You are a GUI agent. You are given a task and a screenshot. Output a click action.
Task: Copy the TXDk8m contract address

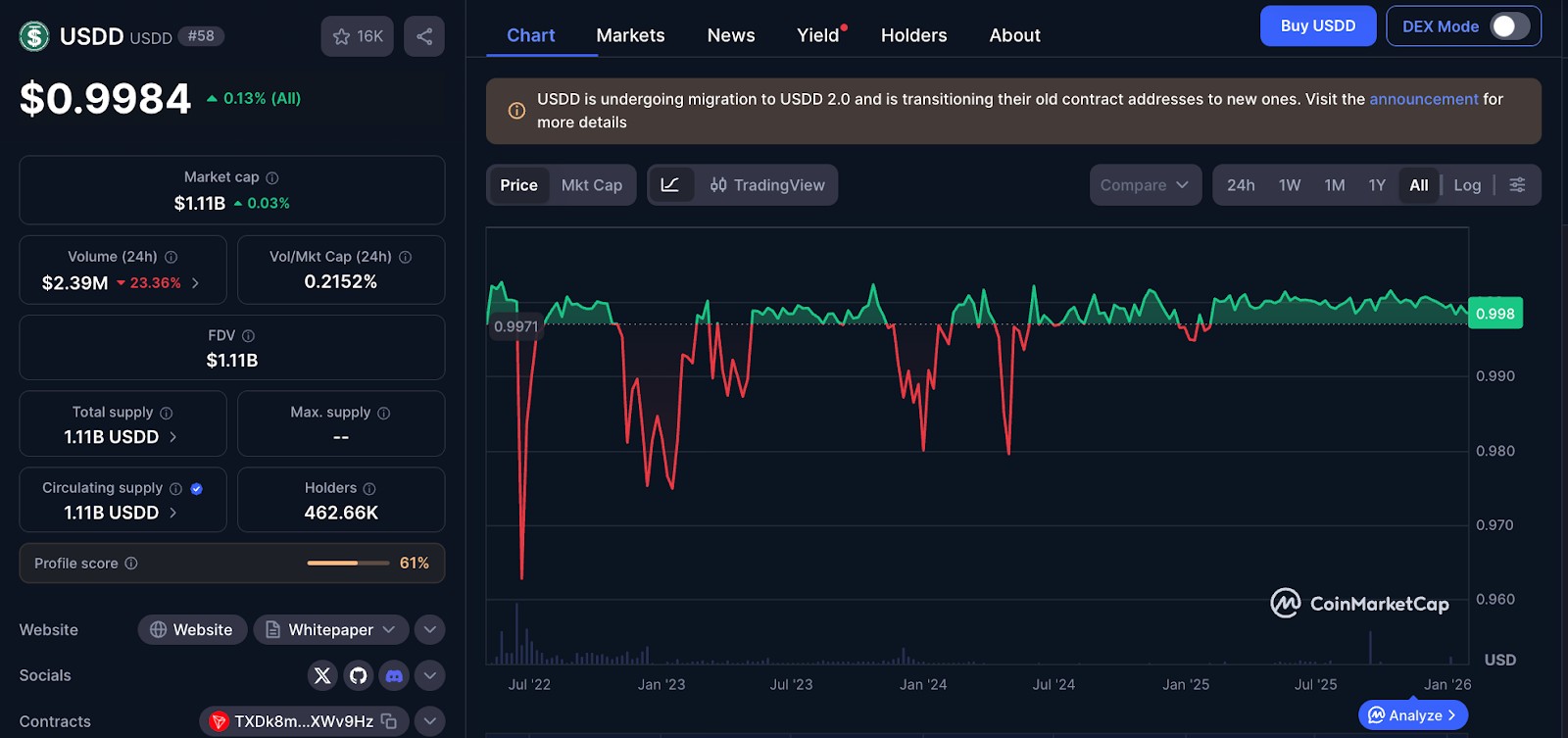click(389, 721)
